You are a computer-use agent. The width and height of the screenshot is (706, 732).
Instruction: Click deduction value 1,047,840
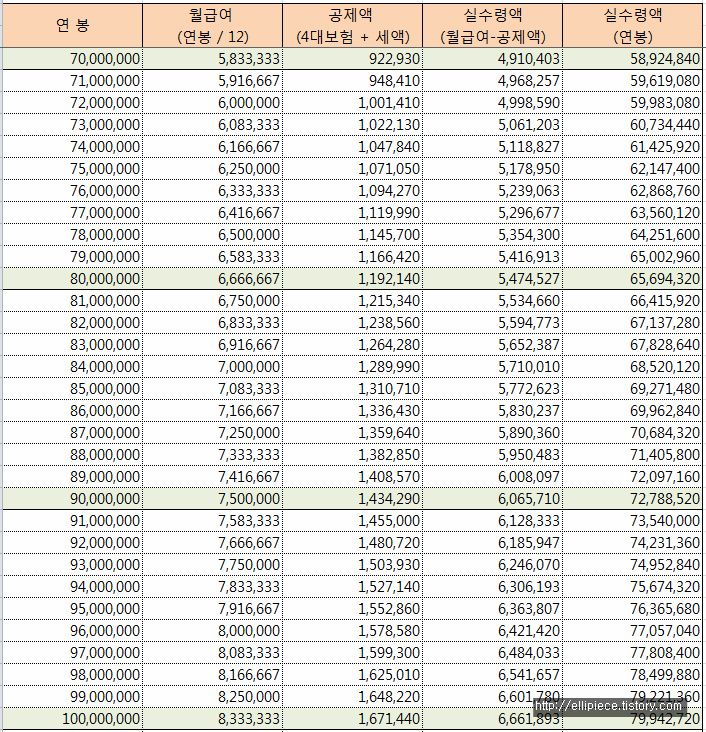pos(353,147)
